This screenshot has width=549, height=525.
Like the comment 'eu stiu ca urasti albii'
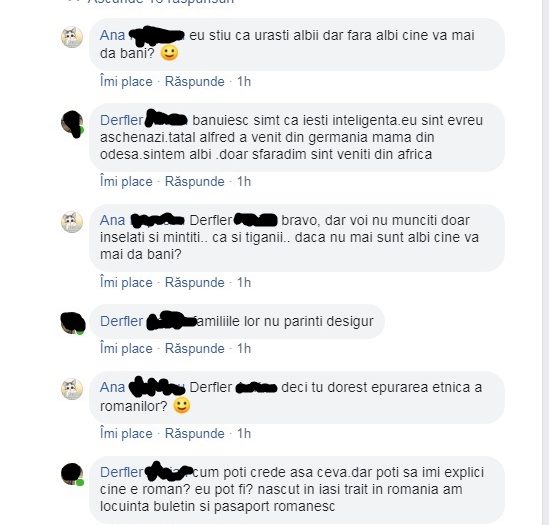(x=126, y=82)
